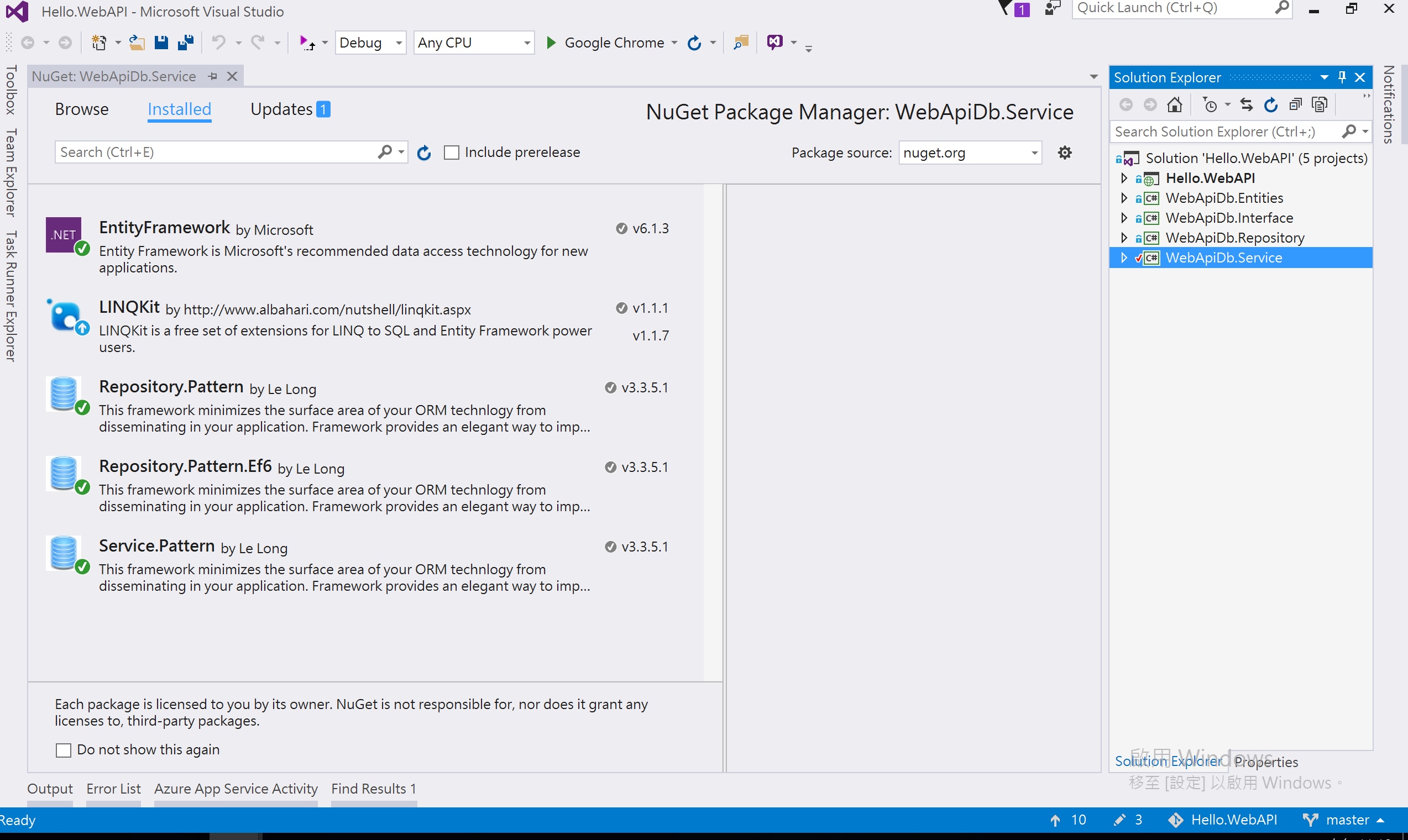Open the Toolbox side panel
The width and height of the screenshot is (1408, 840).
point(11,90)
